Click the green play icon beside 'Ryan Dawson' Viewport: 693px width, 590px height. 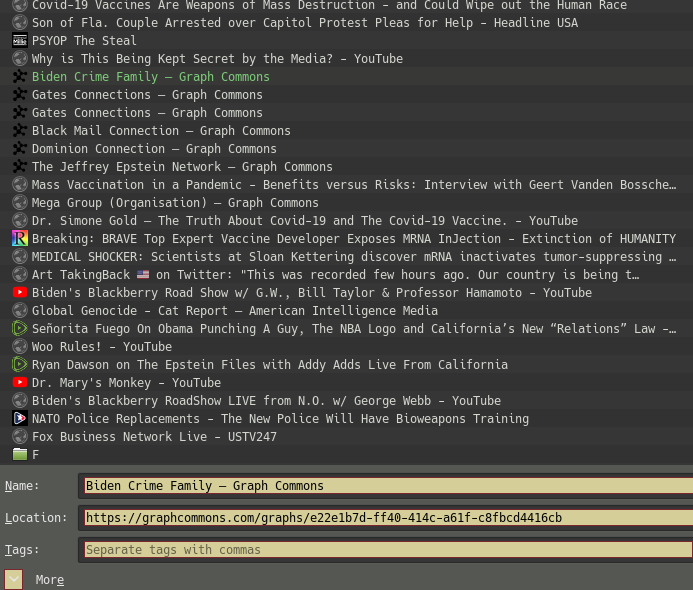tap(19, 365)
